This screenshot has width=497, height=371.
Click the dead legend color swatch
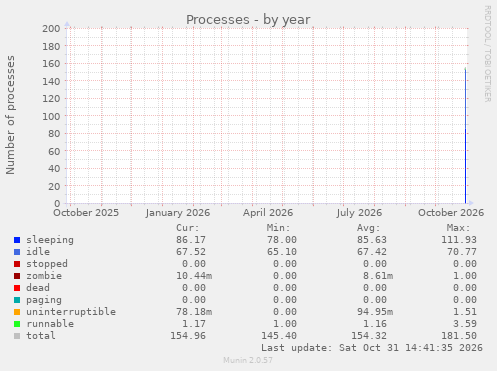click(17, 288)
